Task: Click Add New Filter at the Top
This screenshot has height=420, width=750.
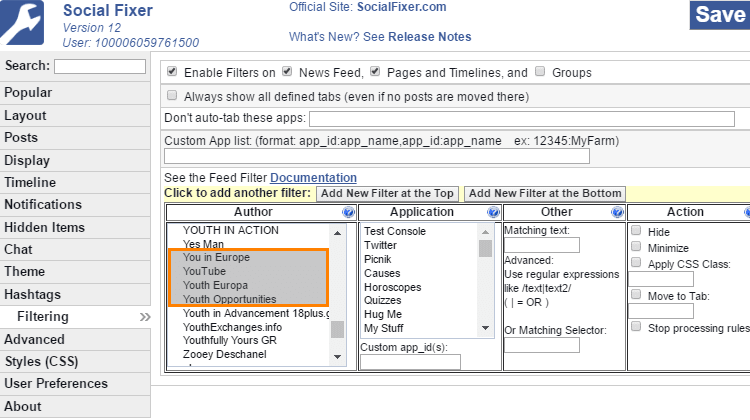Action: coord(387,193)
